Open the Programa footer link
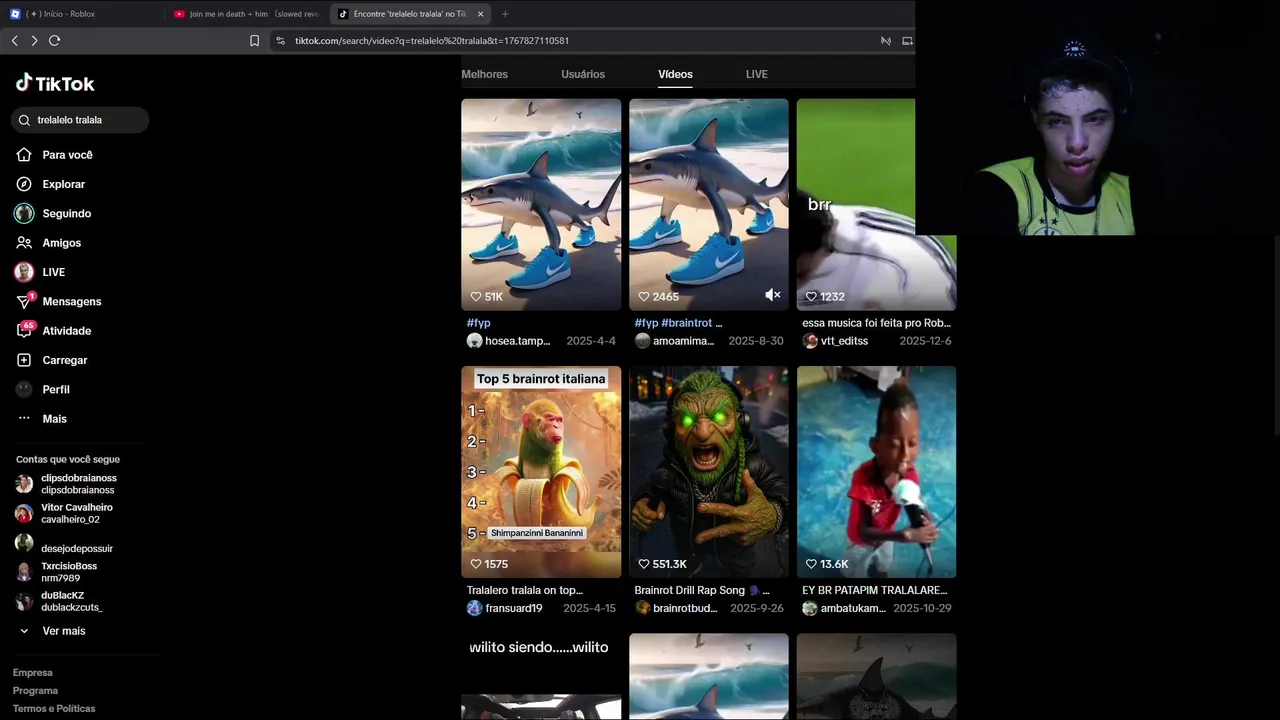The width and height of the screenshot is (1280, 720). pos(35,691)
